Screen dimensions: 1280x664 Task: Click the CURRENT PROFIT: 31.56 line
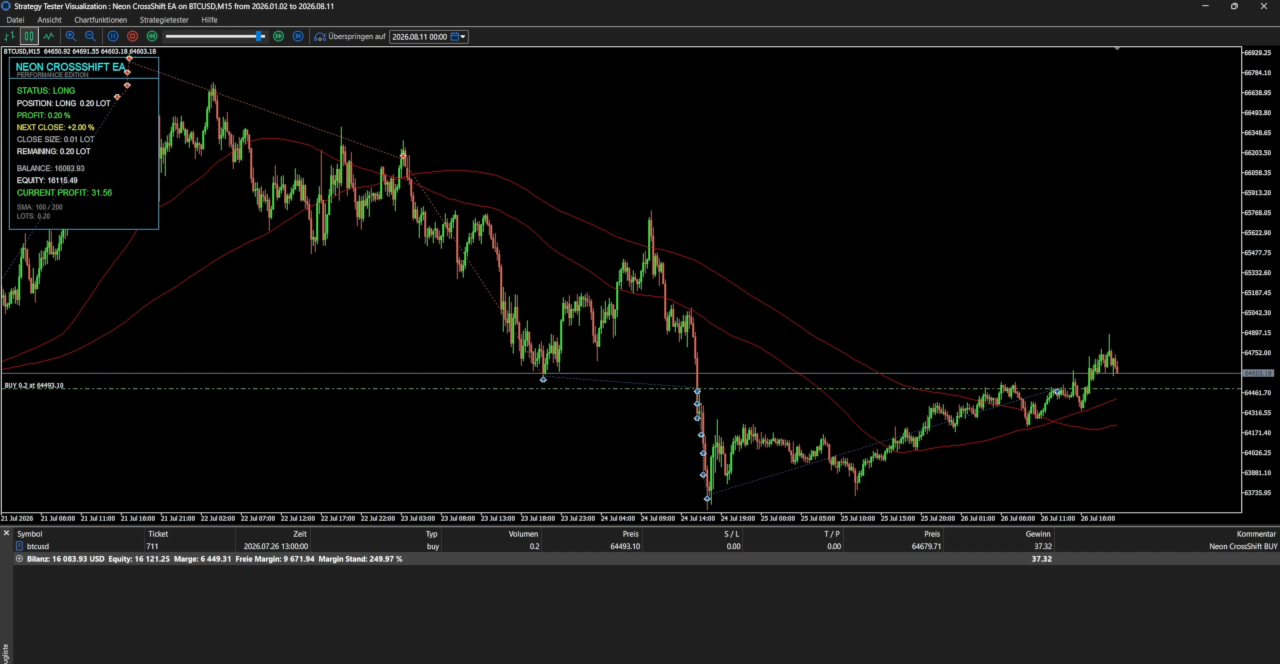pos(64,192)
